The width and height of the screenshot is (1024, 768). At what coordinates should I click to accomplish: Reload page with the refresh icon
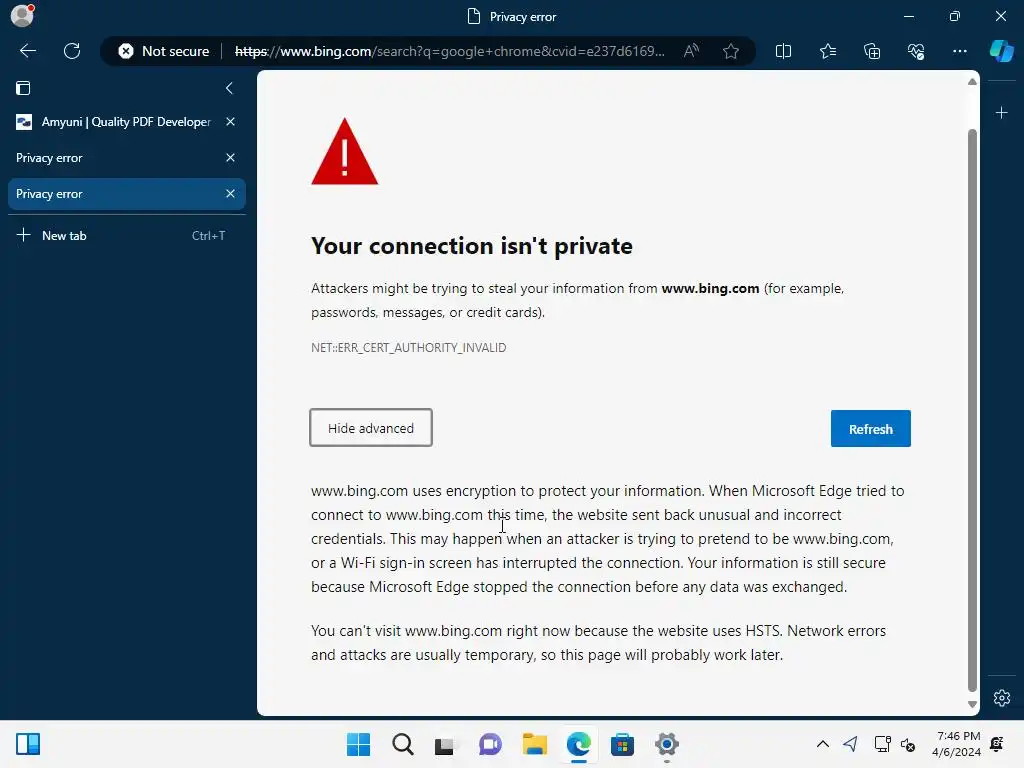(72, 51)
